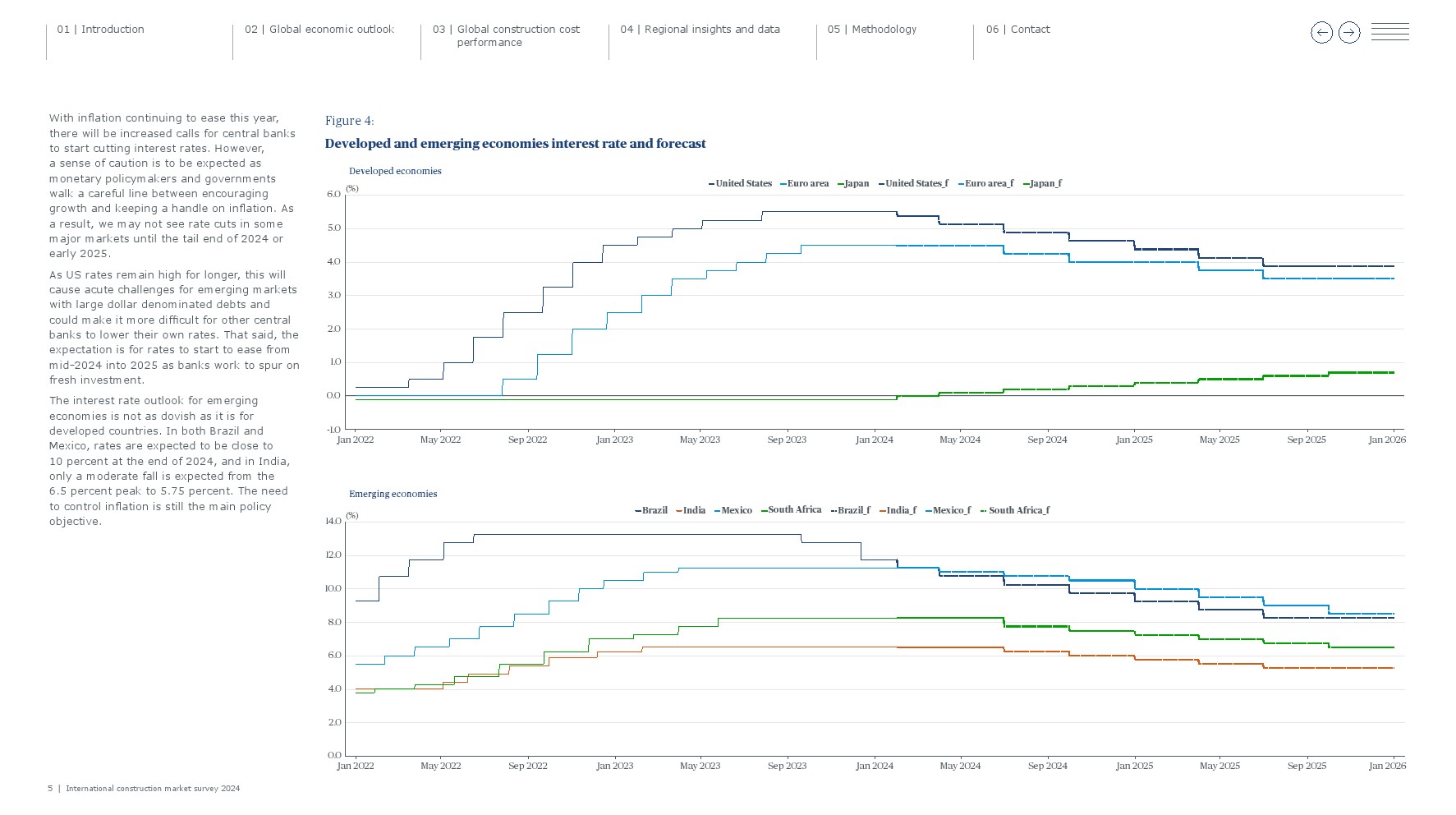Navigate to 04 Regional insights and data
Viewport: 1456px width, 815px height.
(700, 30)
